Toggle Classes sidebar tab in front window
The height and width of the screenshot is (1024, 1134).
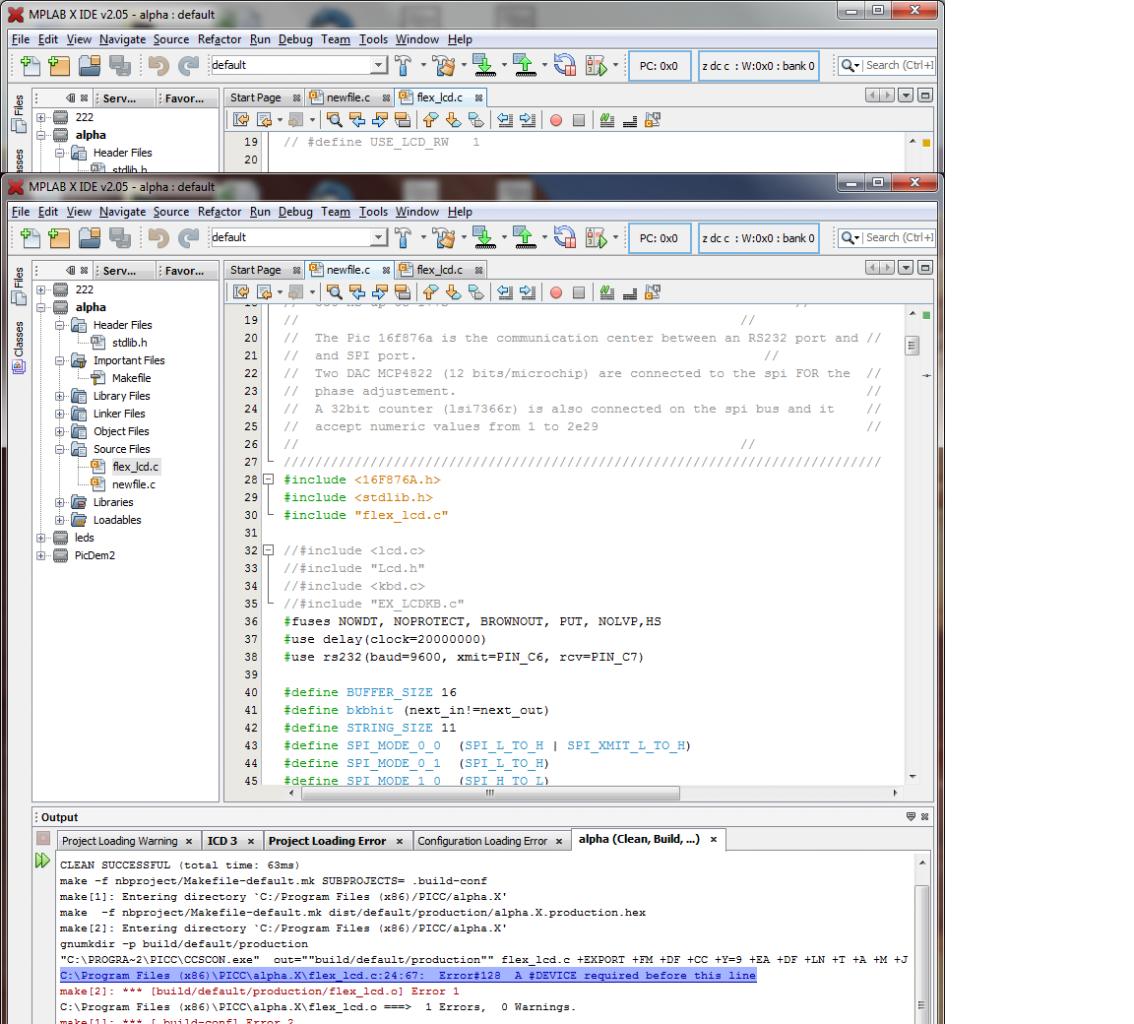click(x=19, y=346)
